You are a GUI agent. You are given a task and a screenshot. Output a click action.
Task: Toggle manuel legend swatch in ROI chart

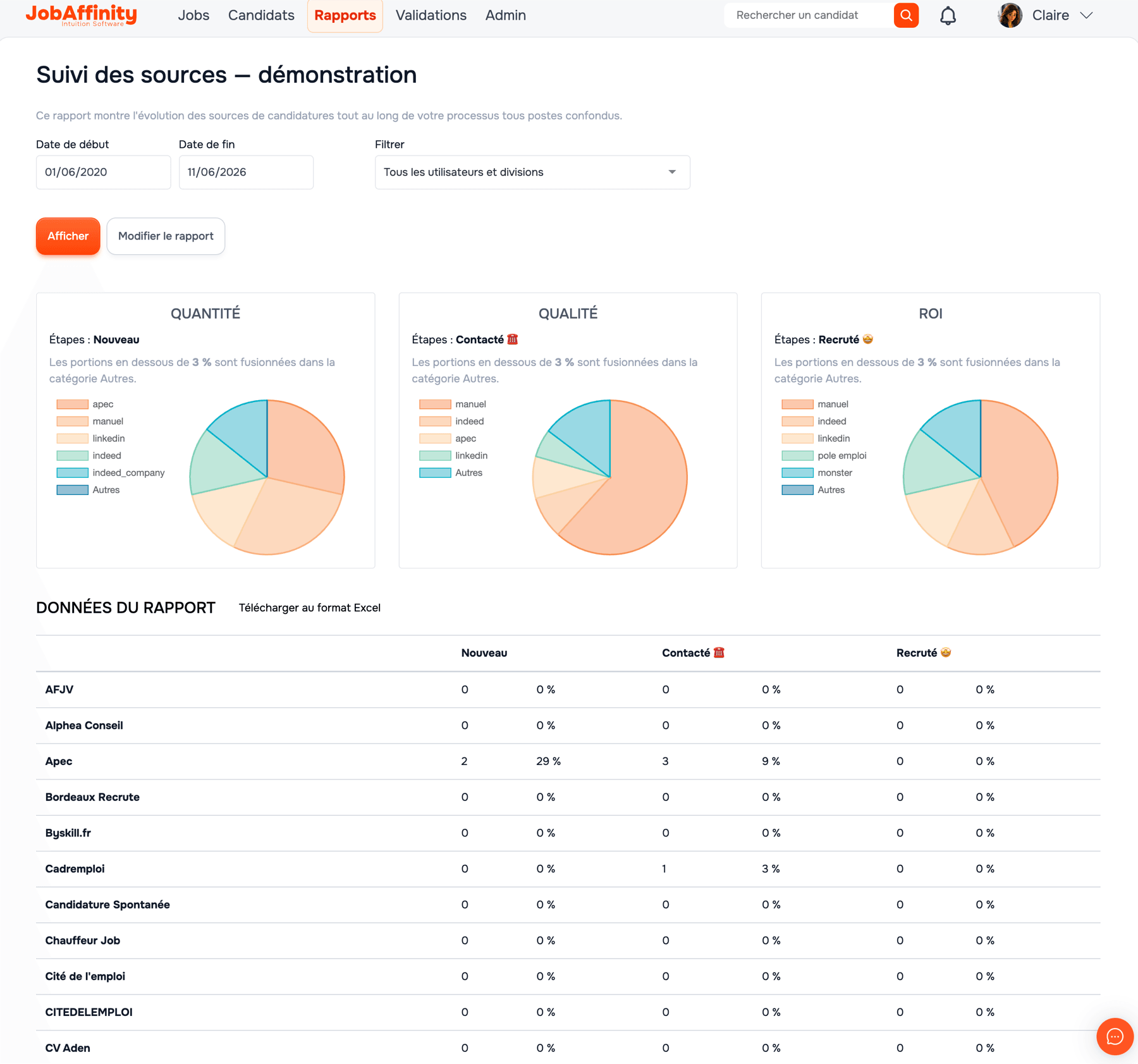(797, 404)
